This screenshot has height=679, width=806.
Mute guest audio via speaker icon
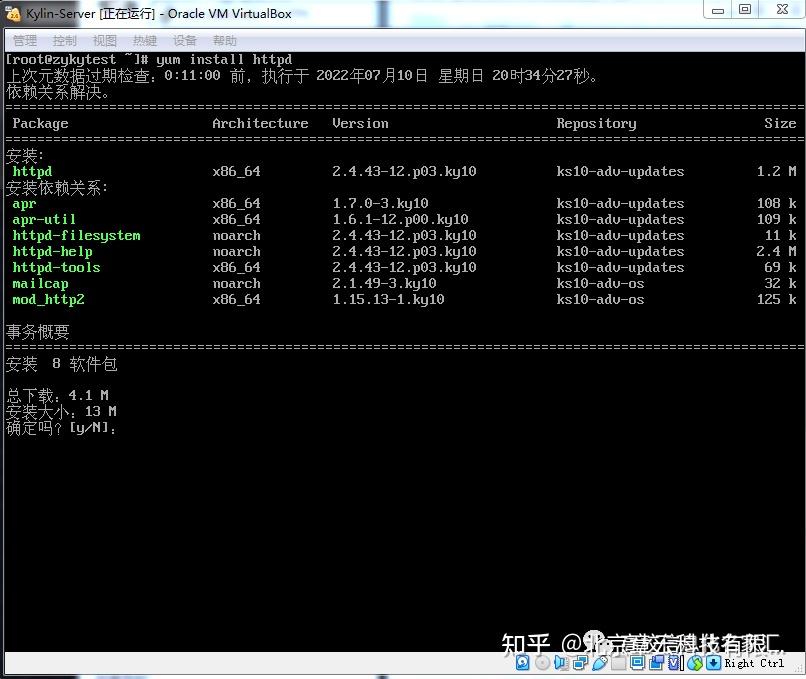(559, 662)
